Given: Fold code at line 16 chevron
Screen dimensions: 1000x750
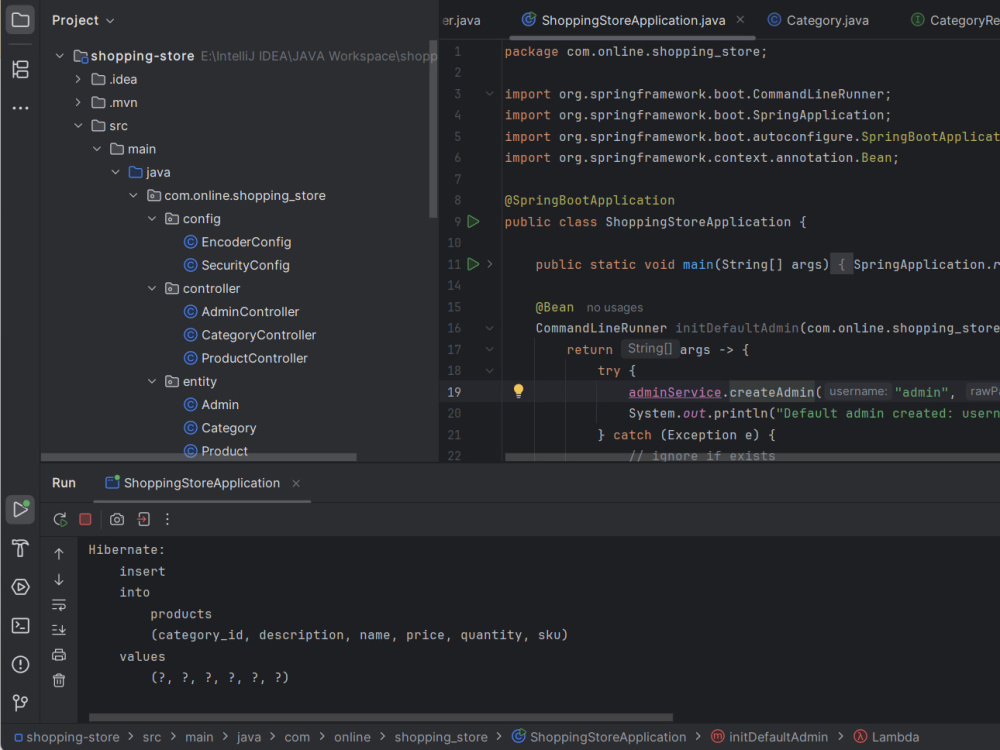Looking at the screenshot, I should click(490, 328).
